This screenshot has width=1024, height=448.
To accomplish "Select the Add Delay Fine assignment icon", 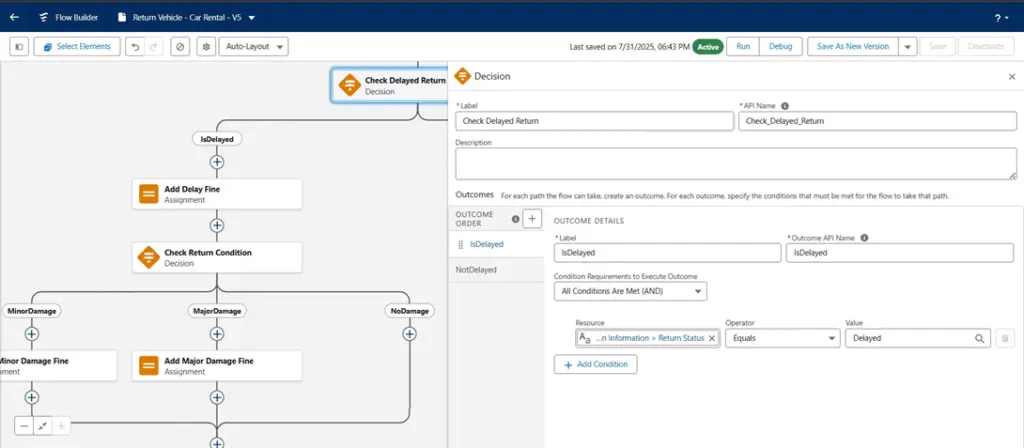I will point(149,194).
